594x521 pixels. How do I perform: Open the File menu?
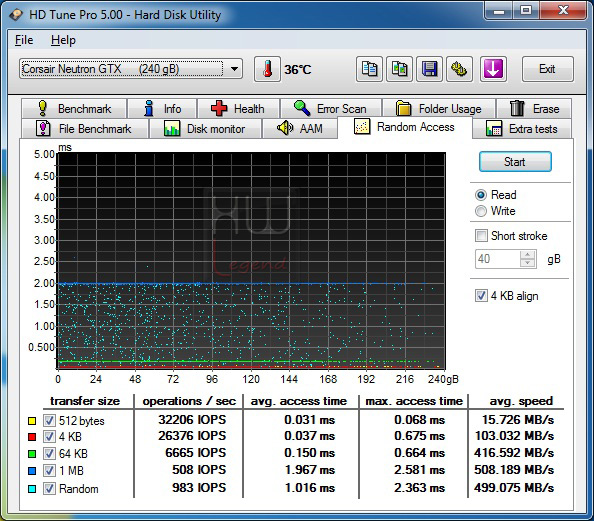[24, 40]
